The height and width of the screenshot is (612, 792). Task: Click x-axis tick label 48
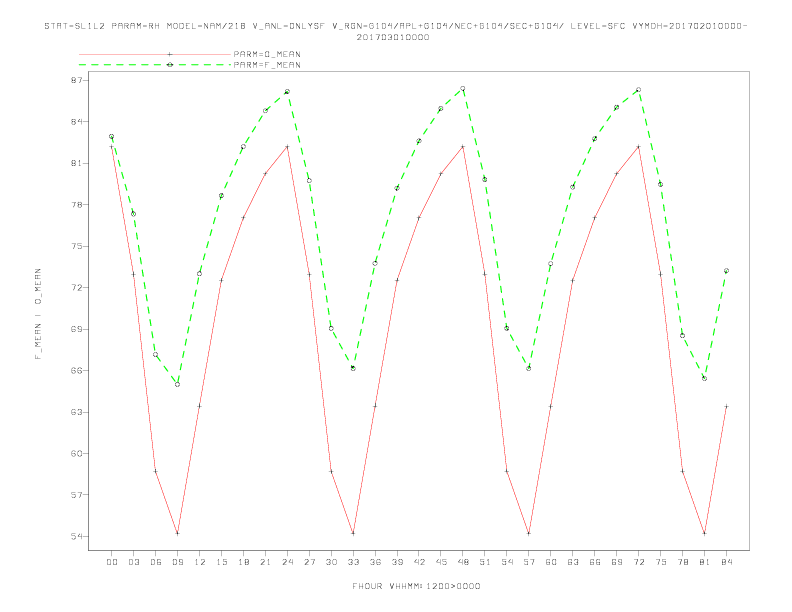pos(463,562)
